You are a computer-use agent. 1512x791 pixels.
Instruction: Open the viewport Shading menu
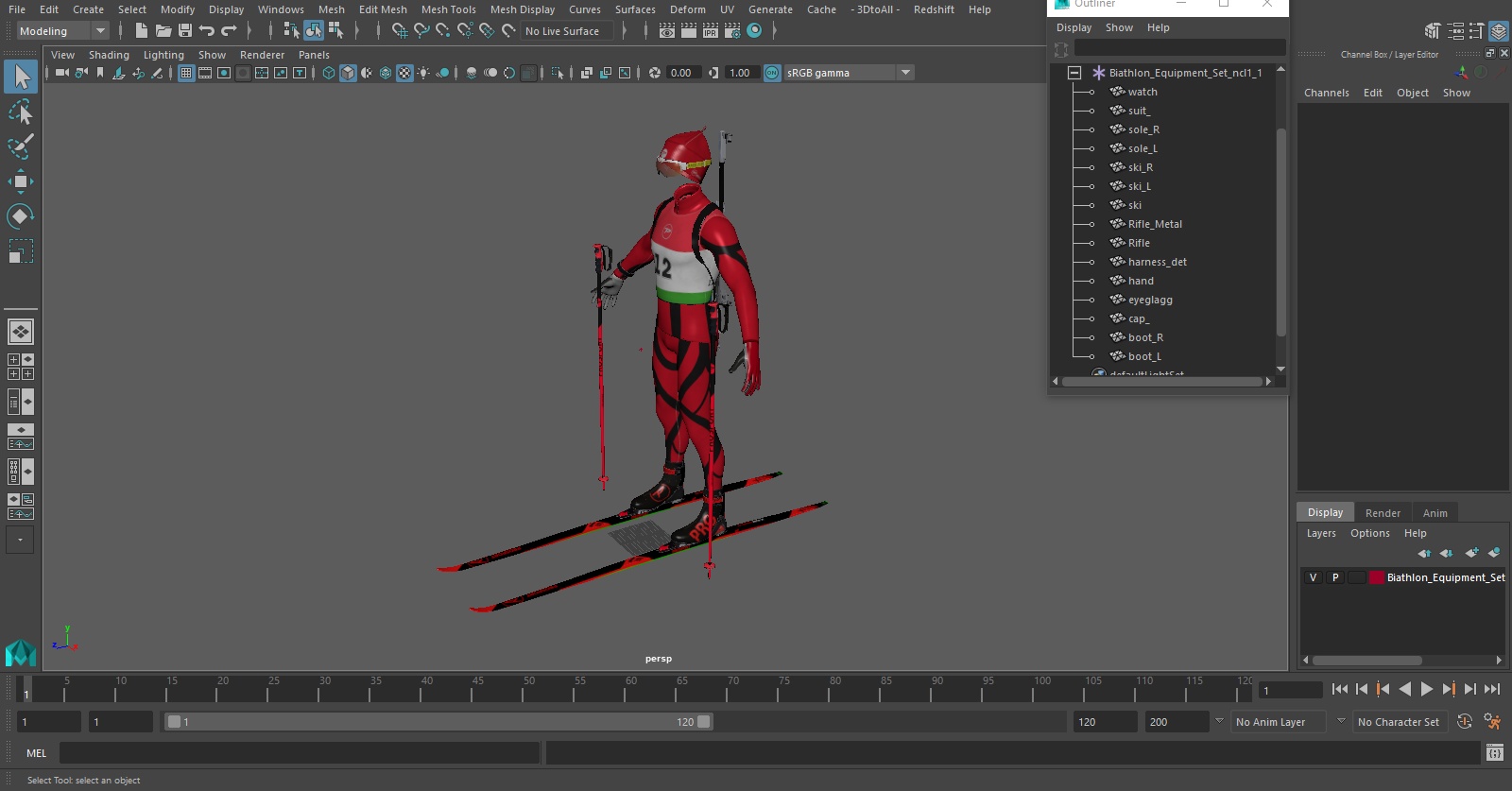[x=109, y=55]
